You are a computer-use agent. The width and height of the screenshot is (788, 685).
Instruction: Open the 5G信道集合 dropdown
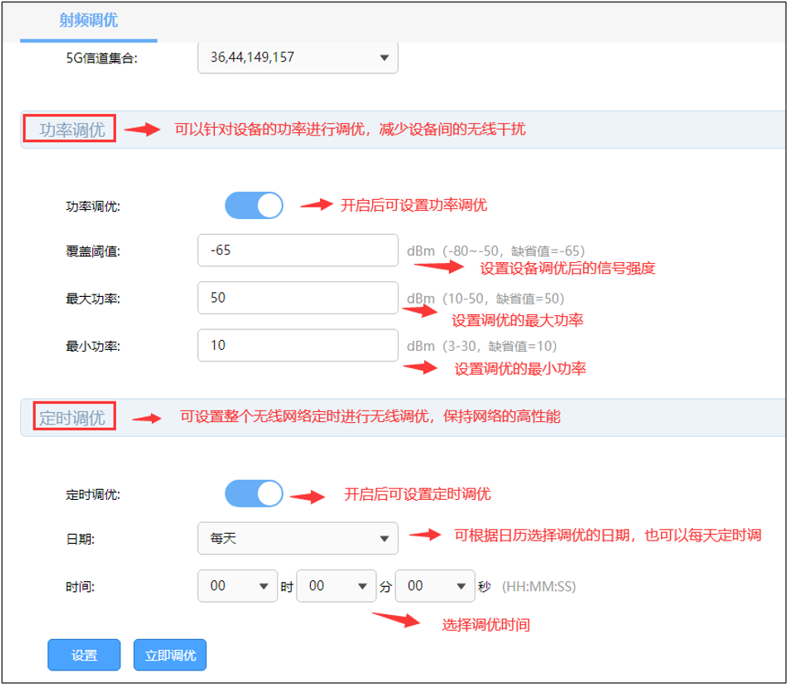pyautogui.click(x=297, y=58)
